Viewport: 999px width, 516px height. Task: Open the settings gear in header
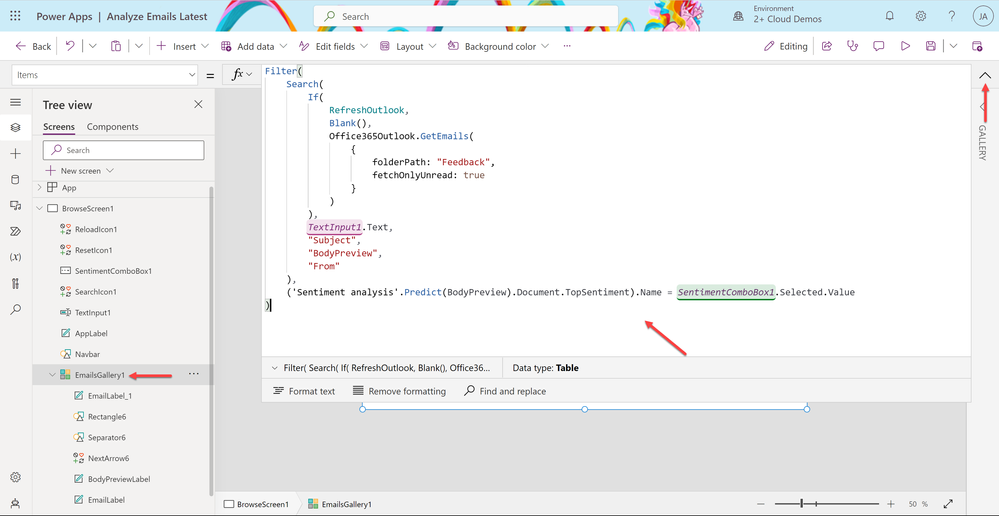[x=921, y=17]
